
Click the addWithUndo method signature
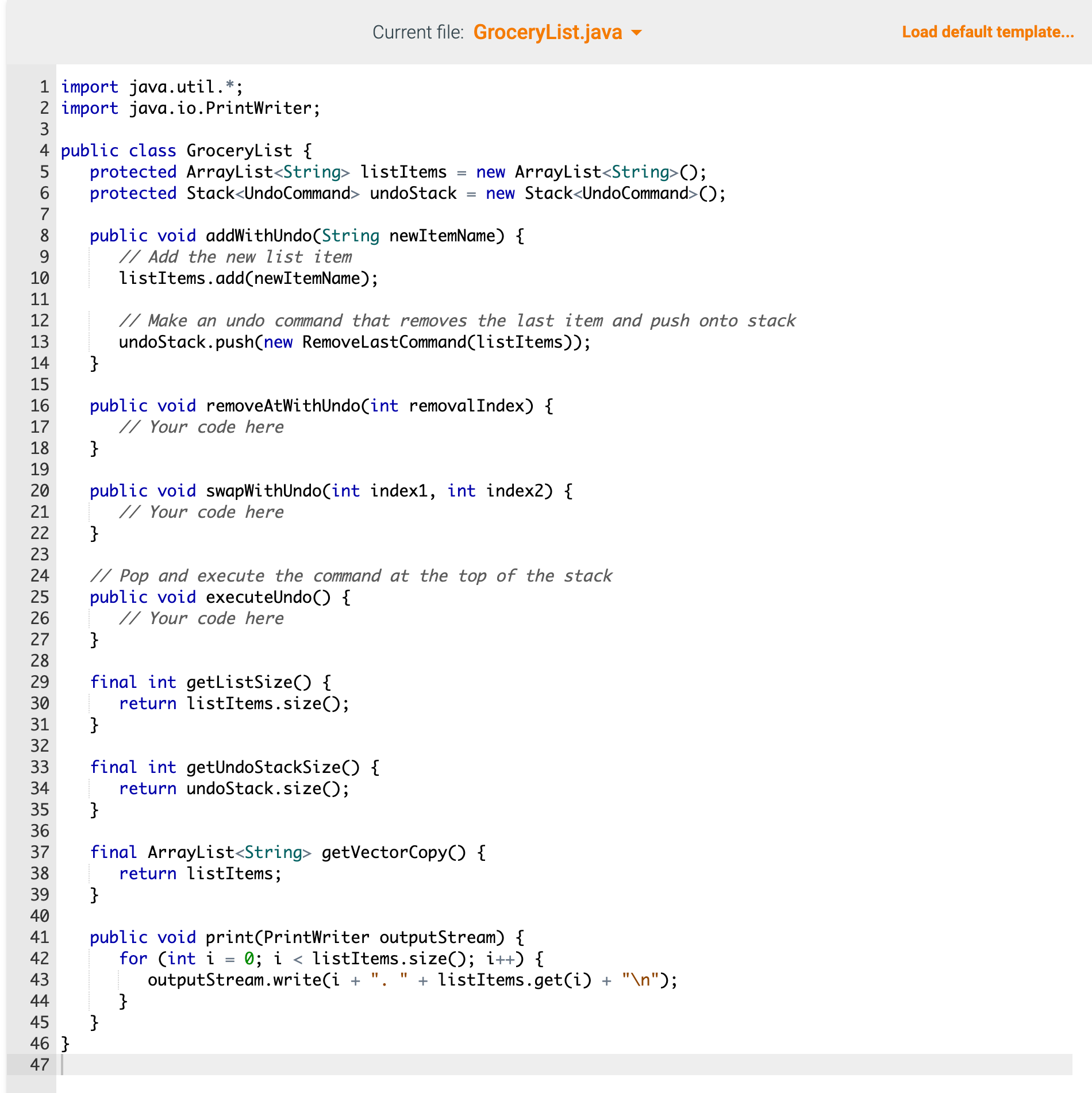point(306,236)
